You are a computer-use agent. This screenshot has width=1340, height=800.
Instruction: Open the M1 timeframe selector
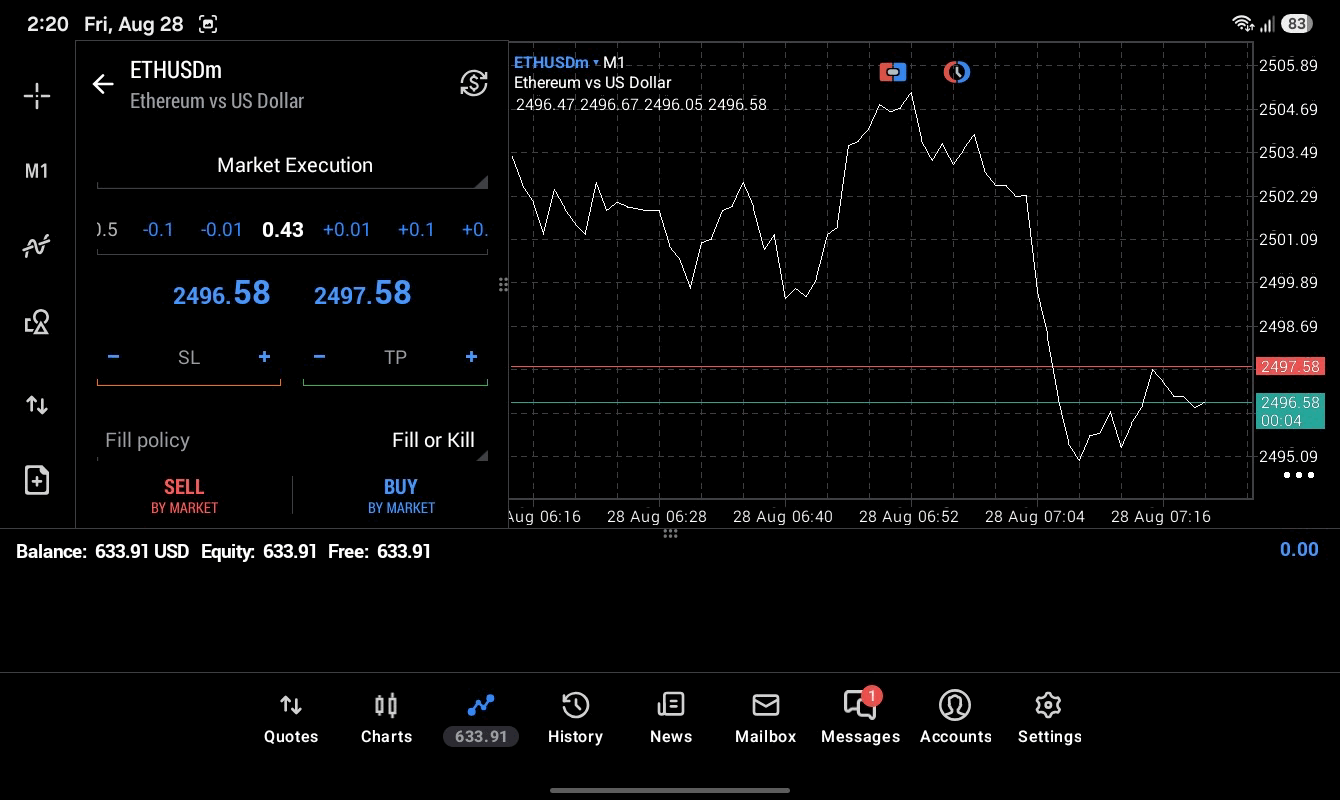[x=37, y=171]
